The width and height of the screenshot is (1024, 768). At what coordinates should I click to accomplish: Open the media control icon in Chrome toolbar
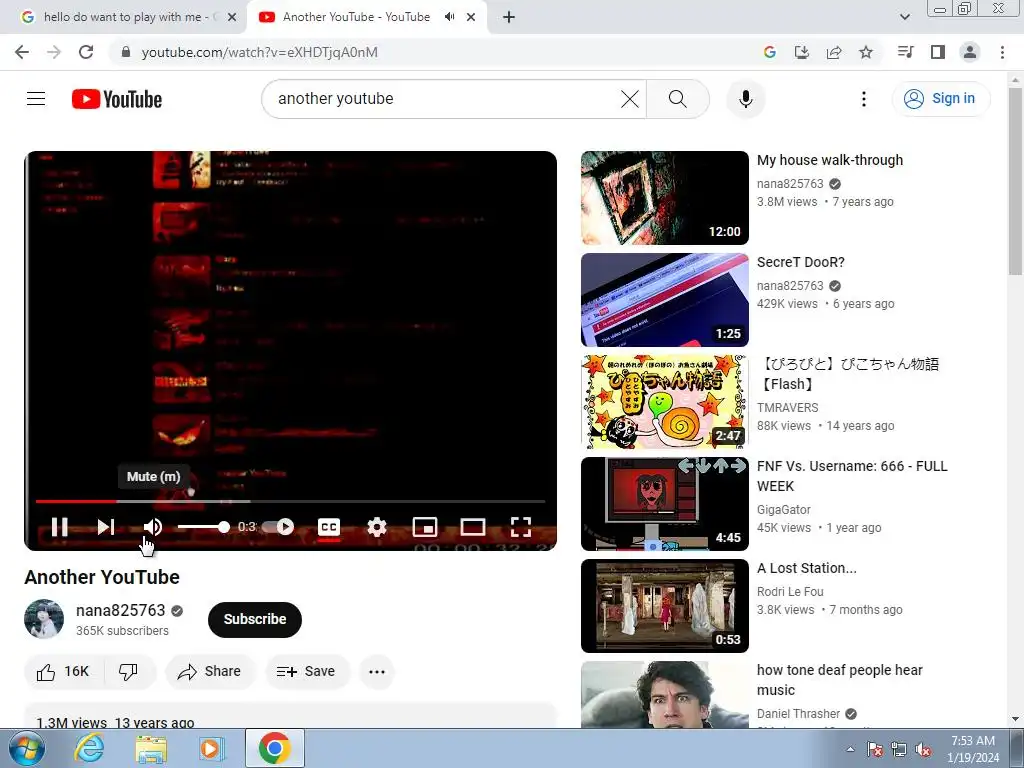pos(905,52)
